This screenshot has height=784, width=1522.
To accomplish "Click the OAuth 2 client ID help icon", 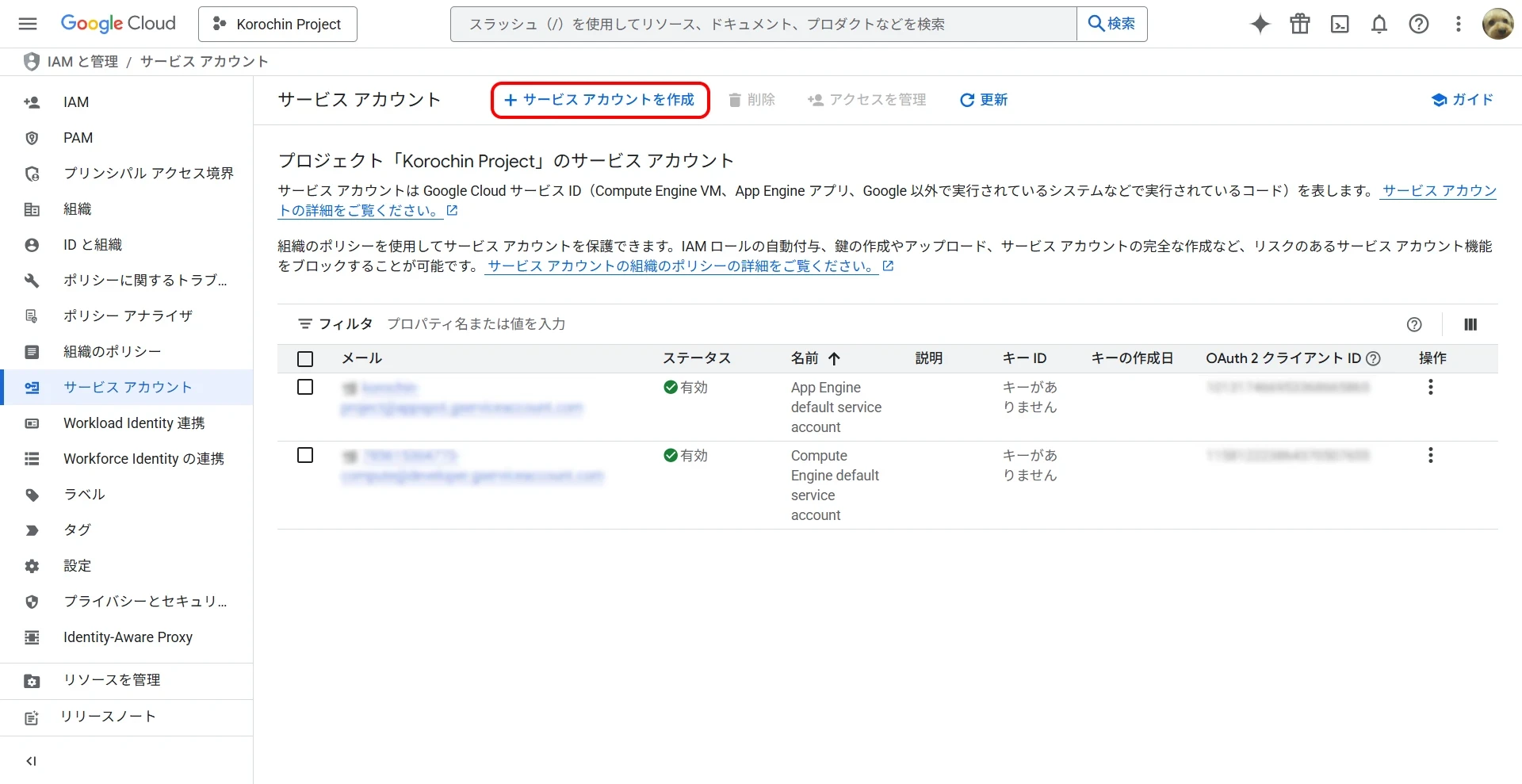I will 1374,358.
